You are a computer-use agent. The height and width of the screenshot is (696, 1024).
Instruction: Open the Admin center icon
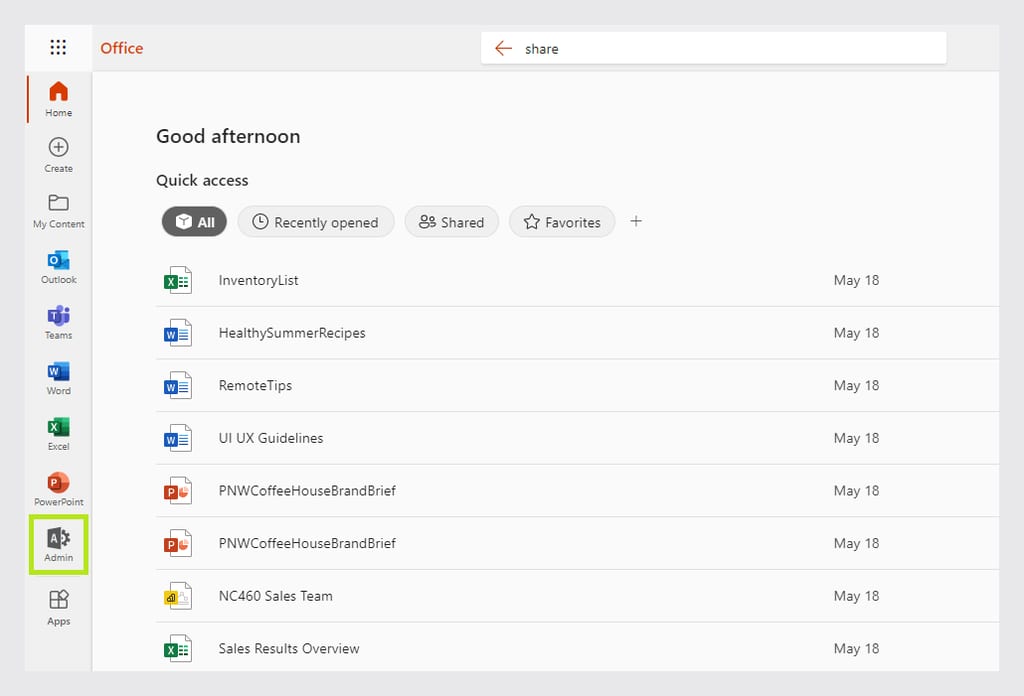[58, 545]
